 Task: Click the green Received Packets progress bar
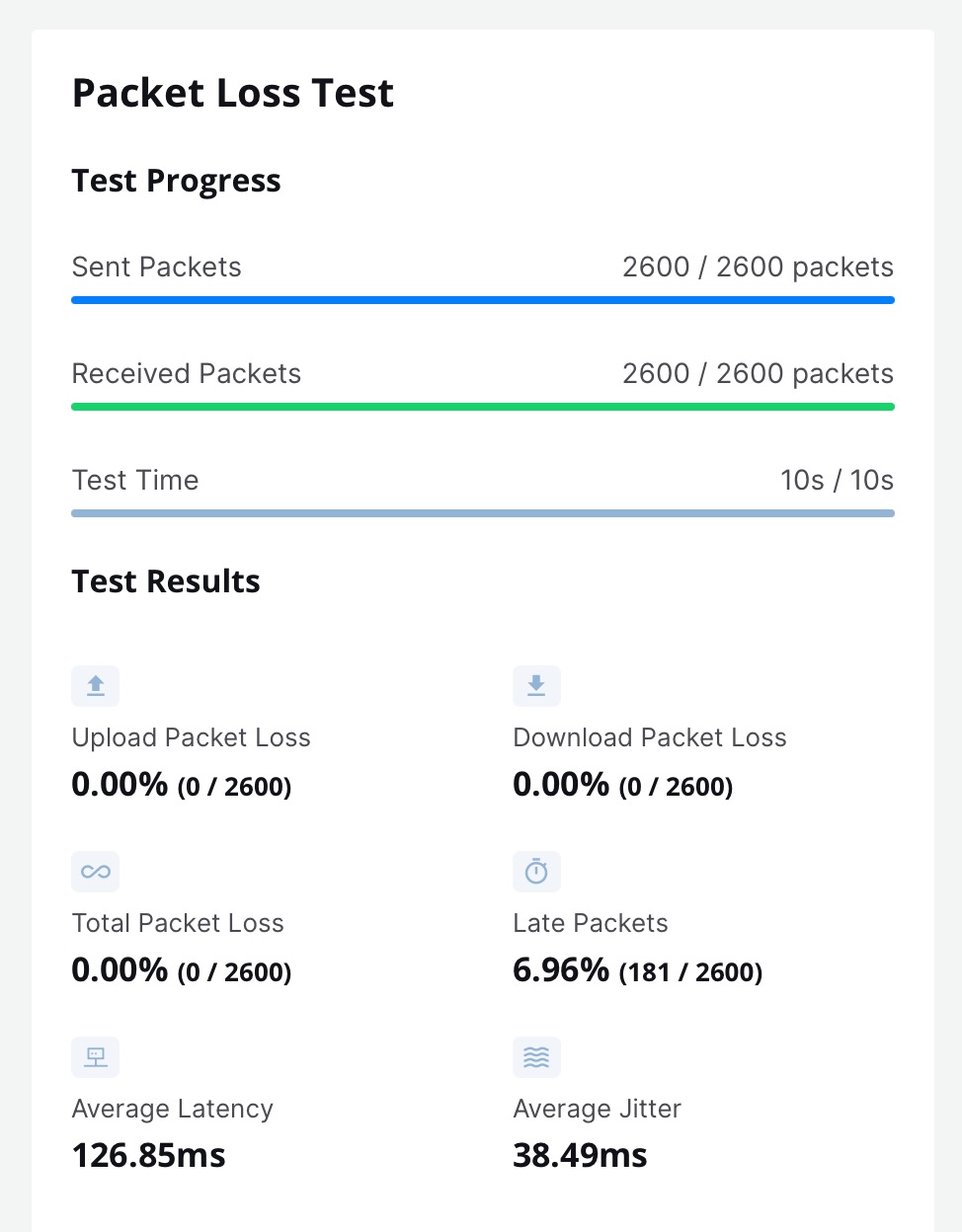(x=482, y=407)
